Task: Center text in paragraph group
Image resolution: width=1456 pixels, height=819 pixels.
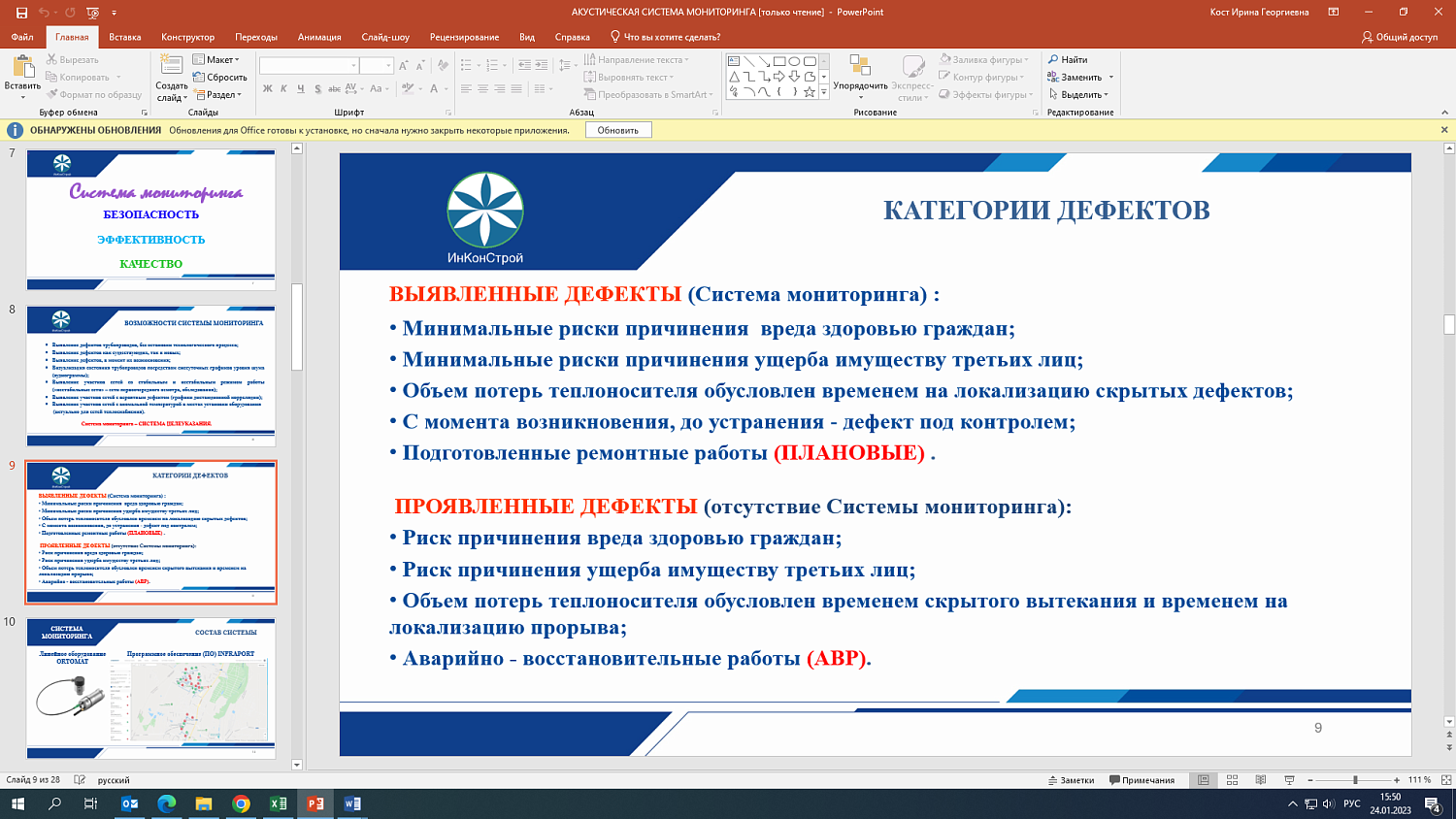Action: coord(482,88)
